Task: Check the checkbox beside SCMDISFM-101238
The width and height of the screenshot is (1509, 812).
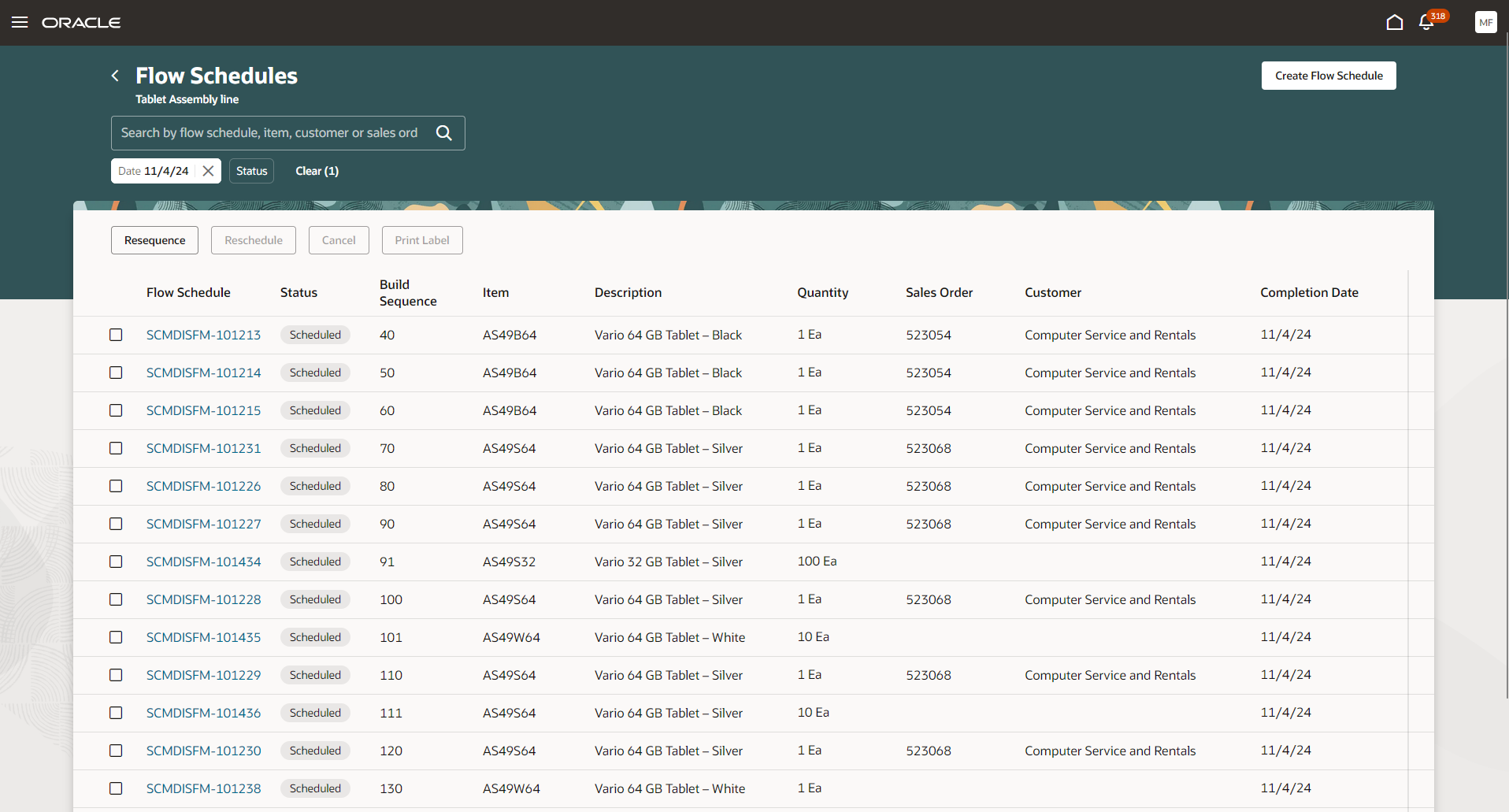Action: [116, 788]
